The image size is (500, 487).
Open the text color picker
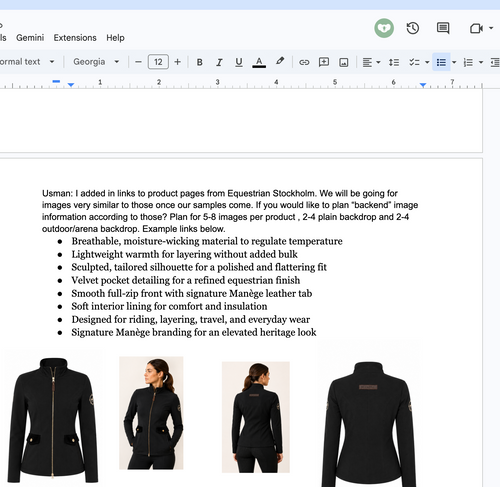[259, 62]
